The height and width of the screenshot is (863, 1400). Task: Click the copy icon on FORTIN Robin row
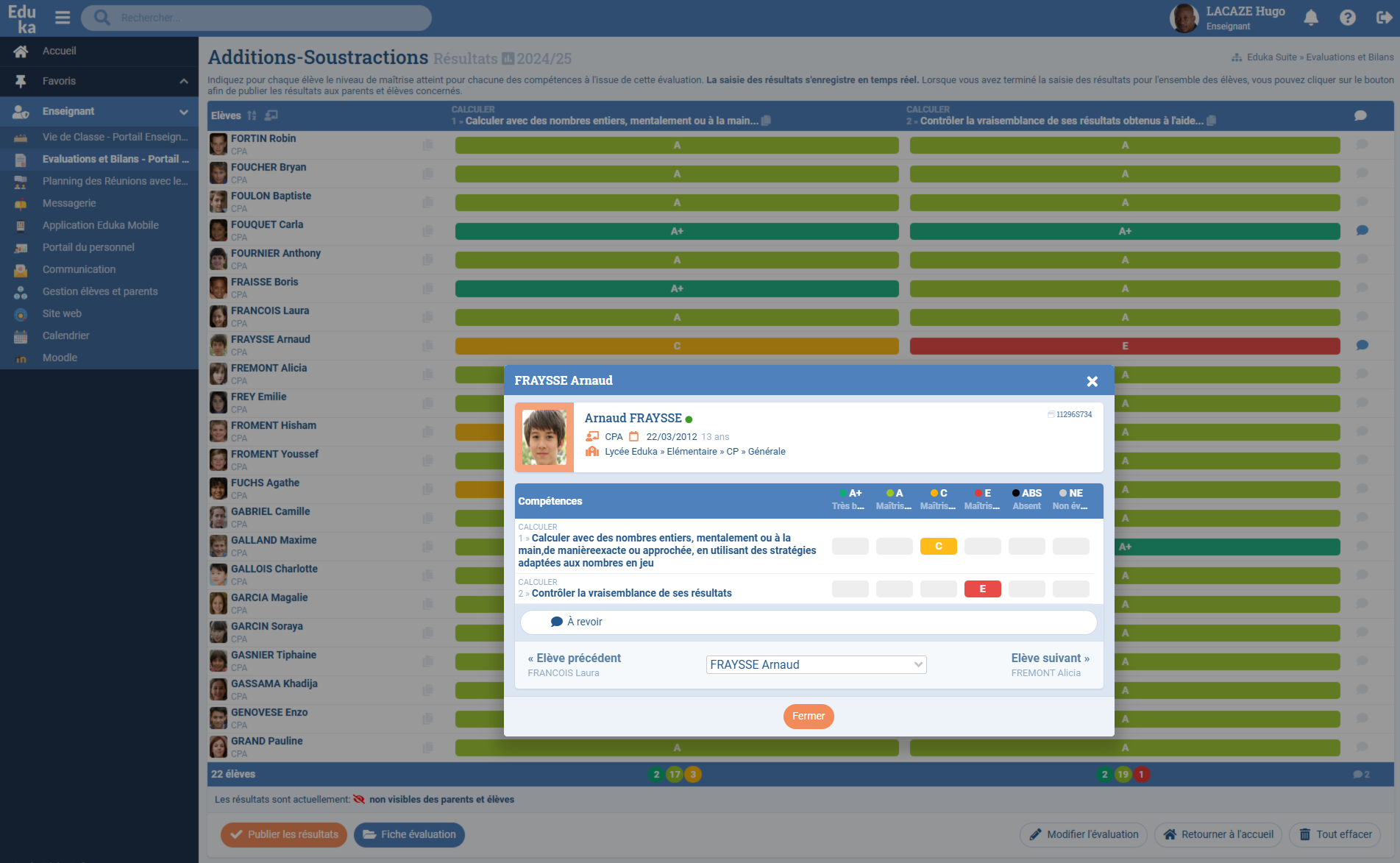coord(427,145)
